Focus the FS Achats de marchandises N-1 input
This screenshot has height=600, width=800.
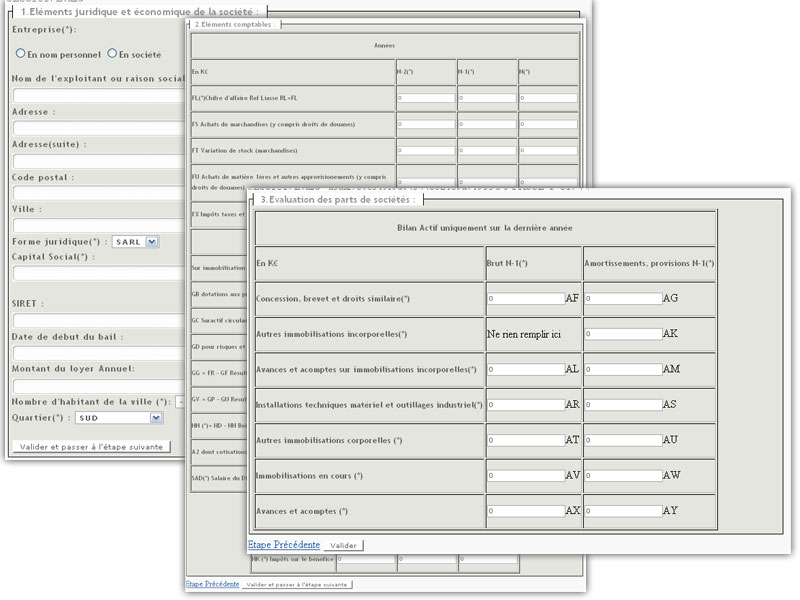(x=487, y=124)
